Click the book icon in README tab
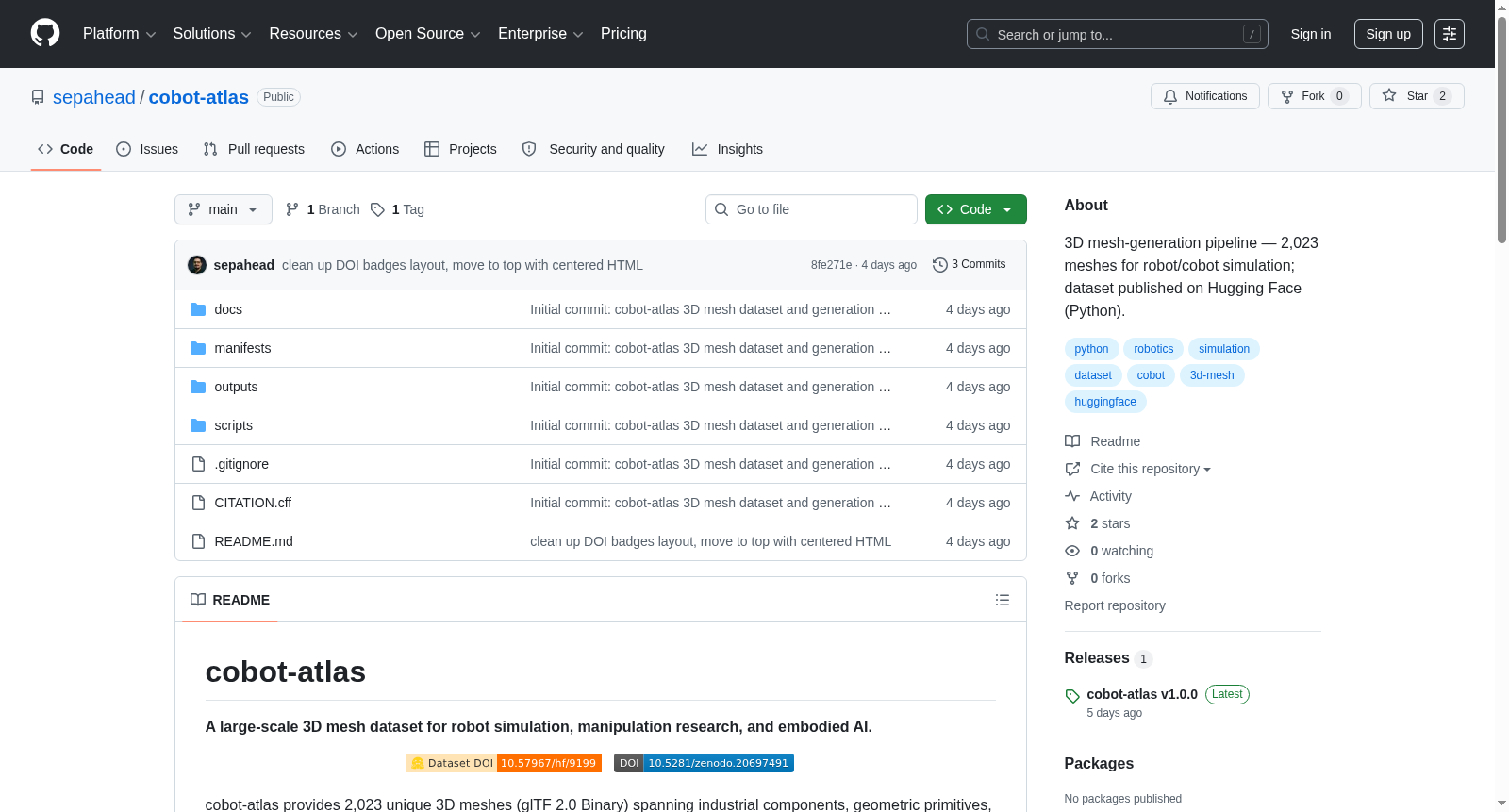The height and width of the screenshot is (812, 1509). click(198, 600)
